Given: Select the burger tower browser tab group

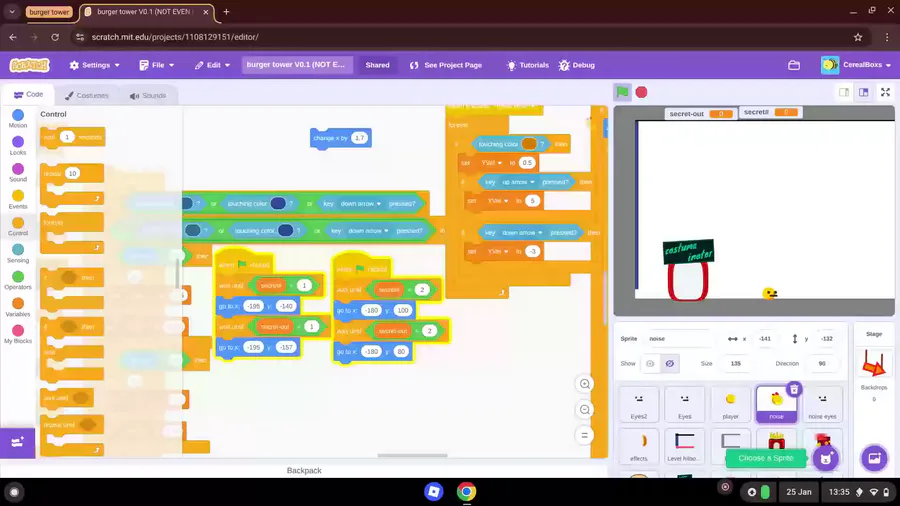Looking at the screenshot, I should [49, 11].
